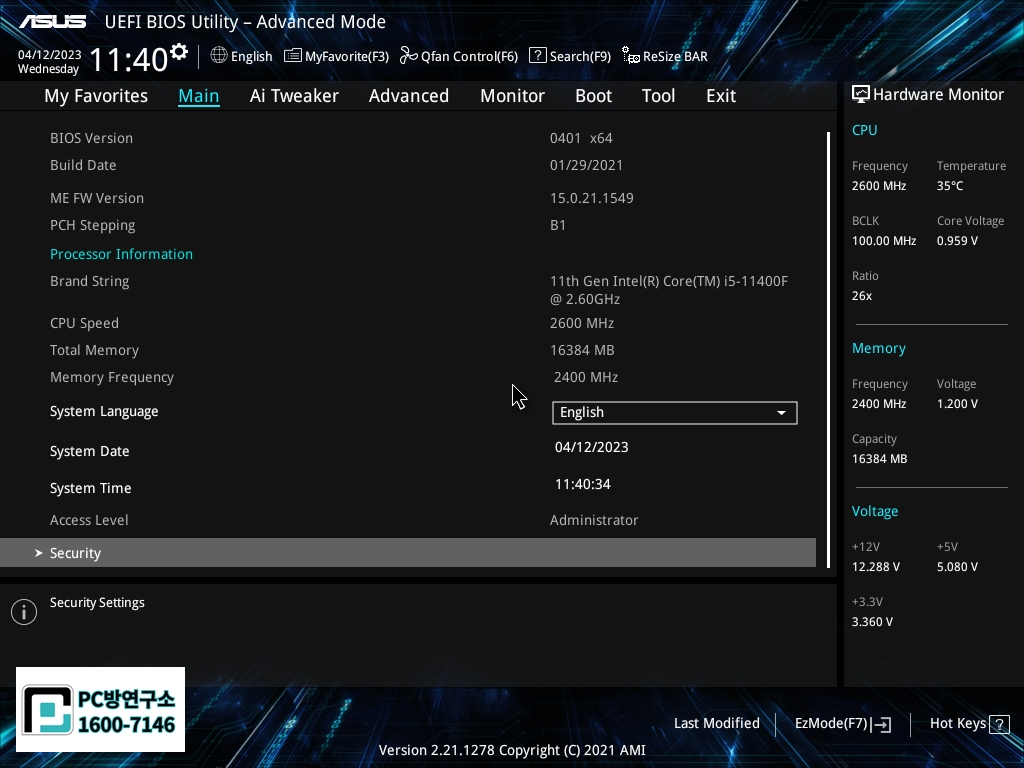The height and width of the screenshot is (768, 1024).
Task: Click the Total Memory label
Action: pos(95,350)
